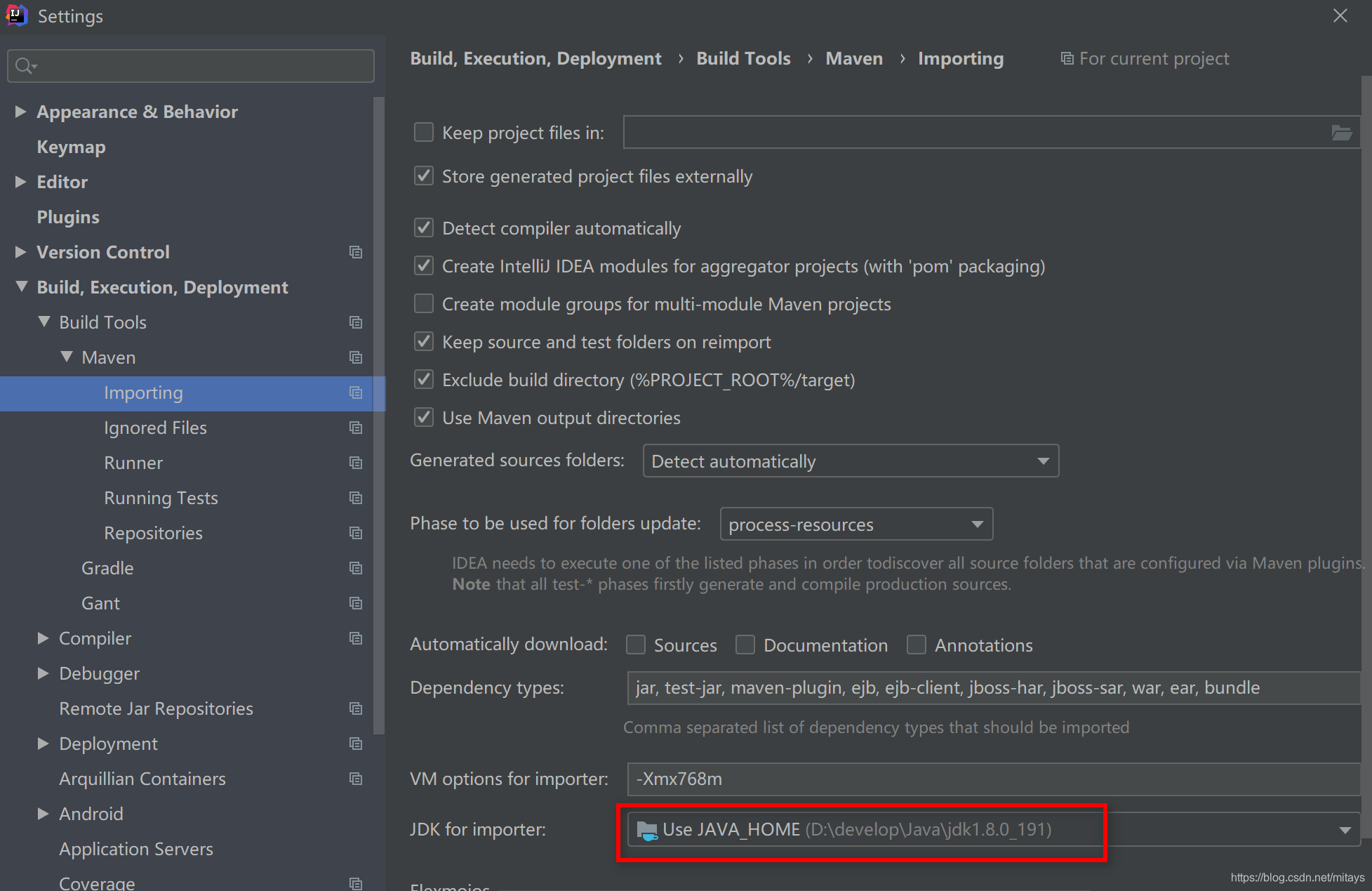
Task: Toggle Create IntelliJ IDEA modules for aggregator projects
Action: point(424,265)
